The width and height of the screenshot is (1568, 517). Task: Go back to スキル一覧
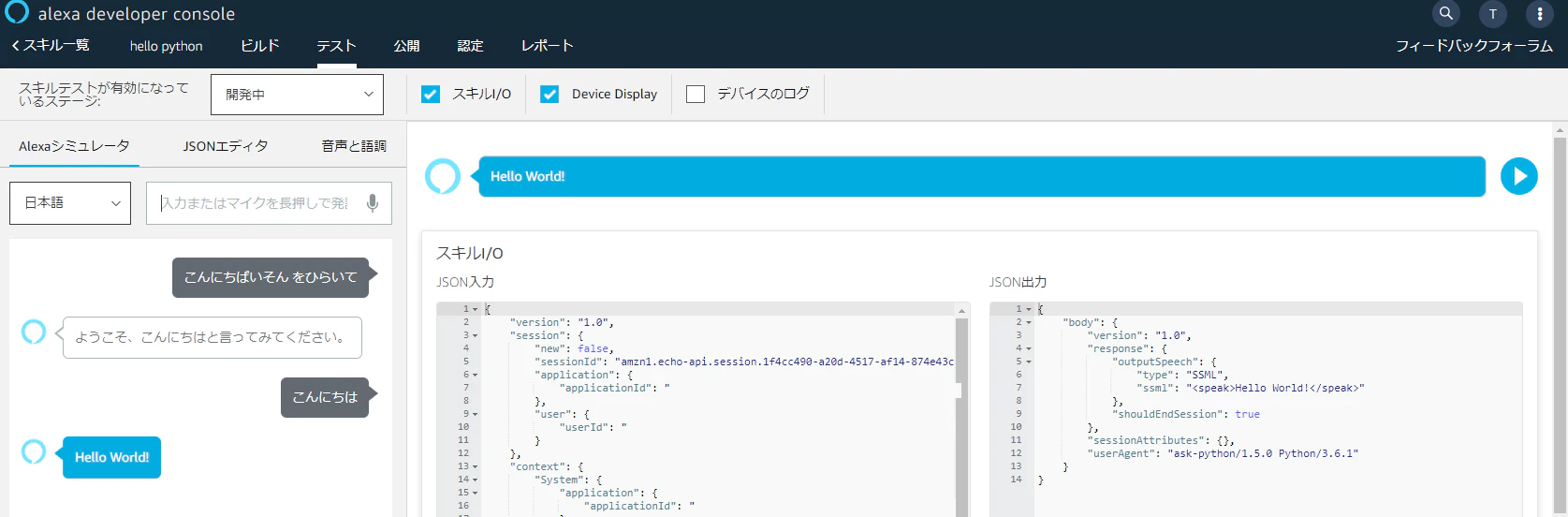pyautogui.click(x=51, y=45)
